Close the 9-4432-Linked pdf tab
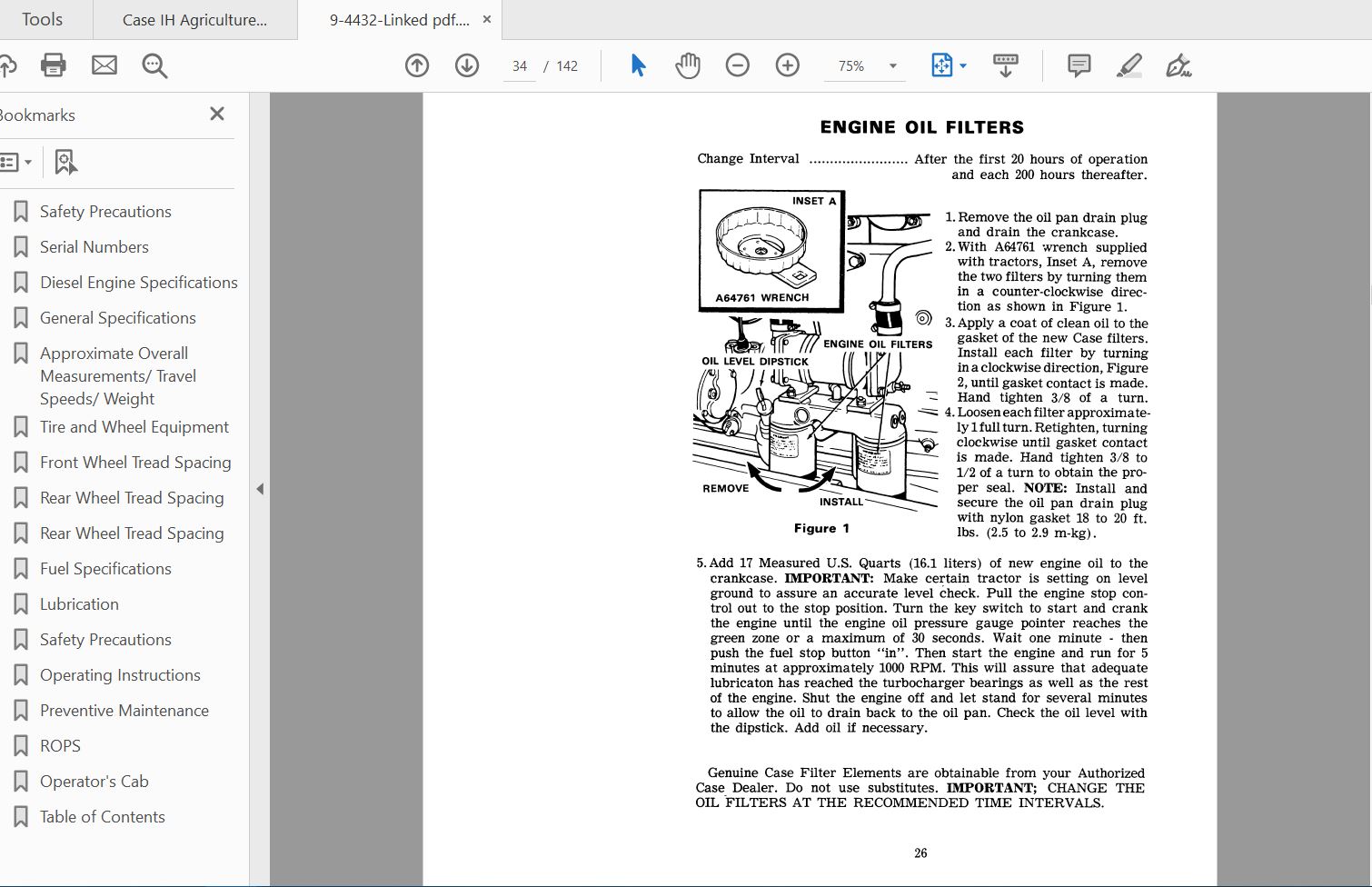This screenshot has height=887, width=1372. pyautogui.click(x=487, y=19)
